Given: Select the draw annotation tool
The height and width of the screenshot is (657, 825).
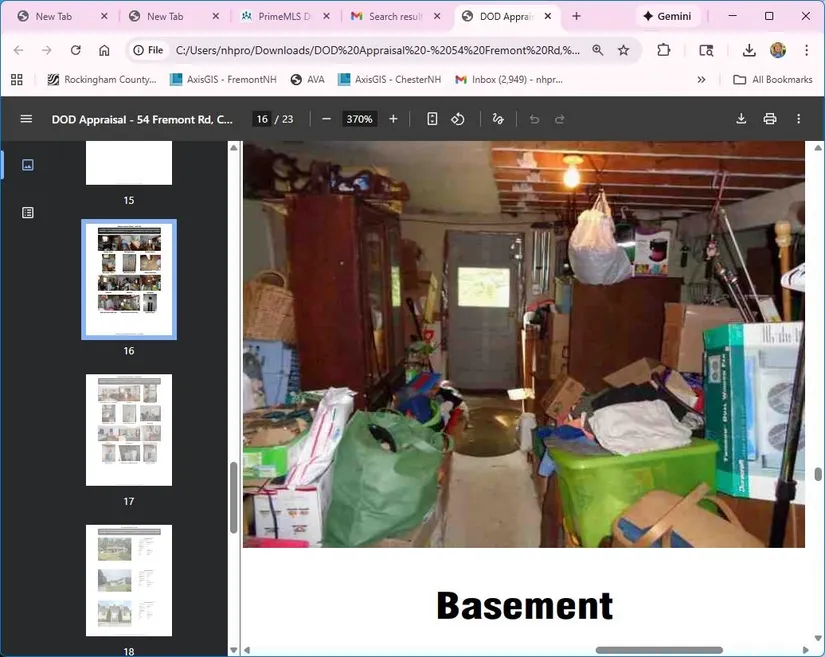Looking at the screenshot, I should click(x=498, y=119).
